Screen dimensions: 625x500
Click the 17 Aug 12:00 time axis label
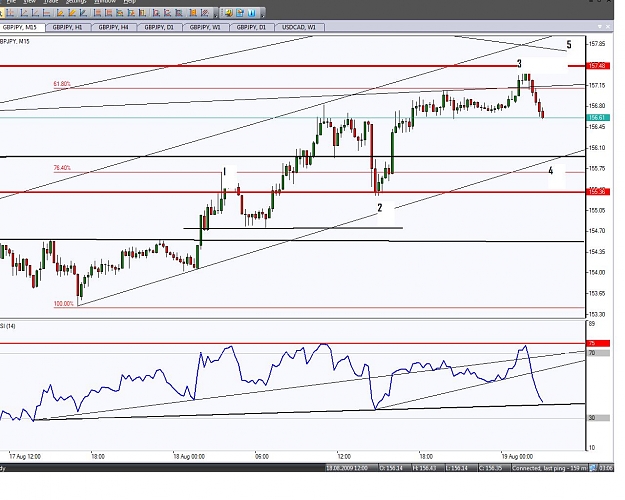(25, 457)
